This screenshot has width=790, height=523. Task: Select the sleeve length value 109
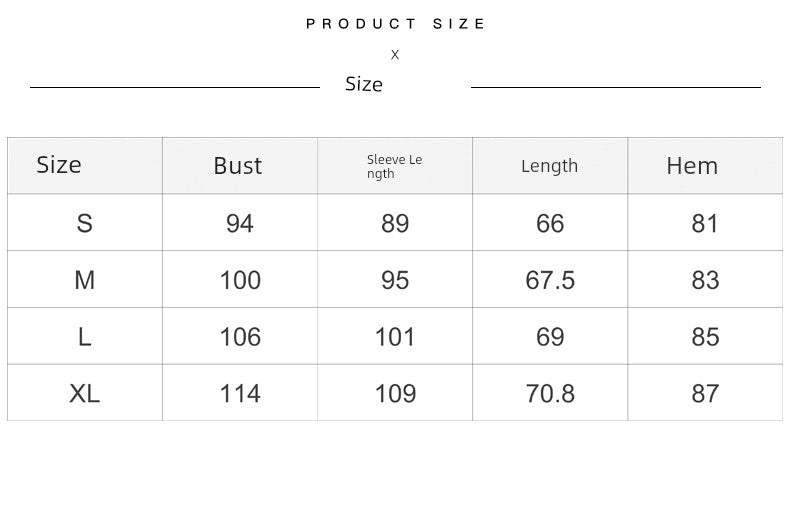pyautogui.click(x=395, y=394)
